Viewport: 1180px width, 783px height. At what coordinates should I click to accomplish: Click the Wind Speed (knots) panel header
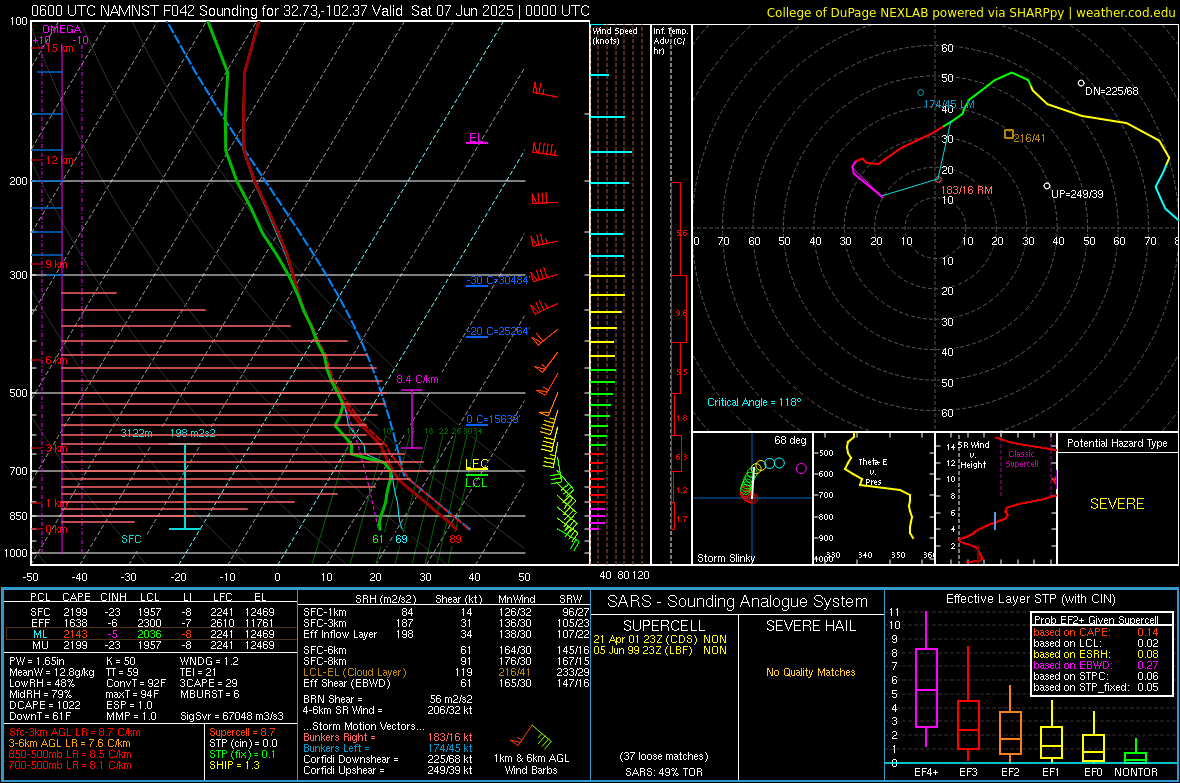[x=614, y=35]
